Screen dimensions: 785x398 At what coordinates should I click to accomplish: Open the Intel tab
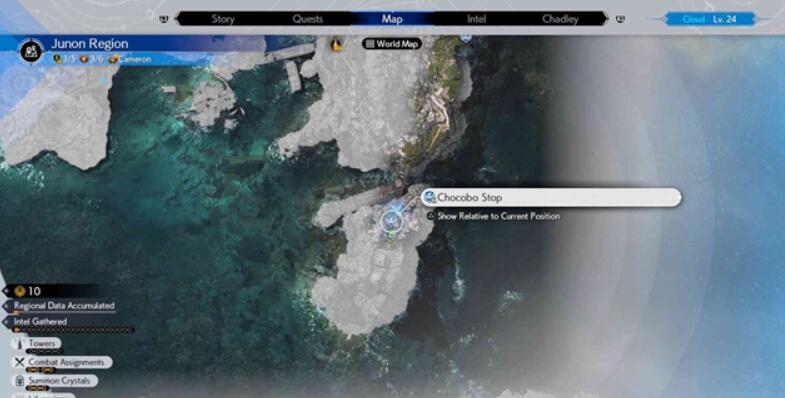[x=476, y=19]
